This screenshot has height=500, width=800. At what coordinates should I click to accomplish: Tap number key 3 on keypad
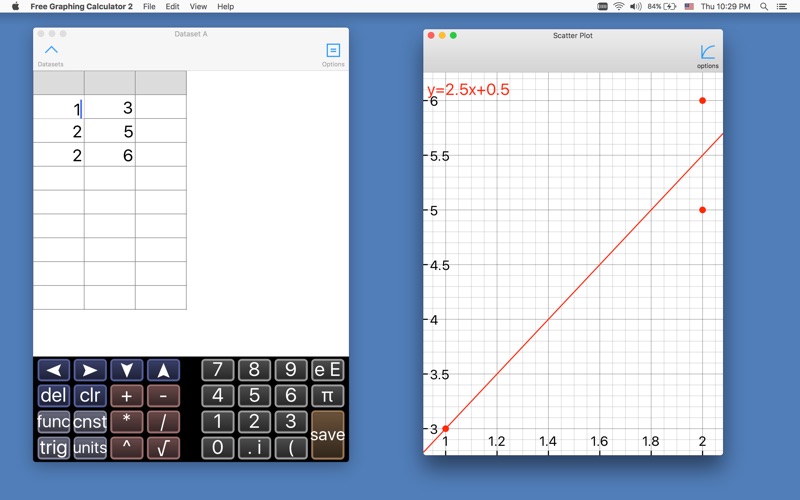(291, 421)
